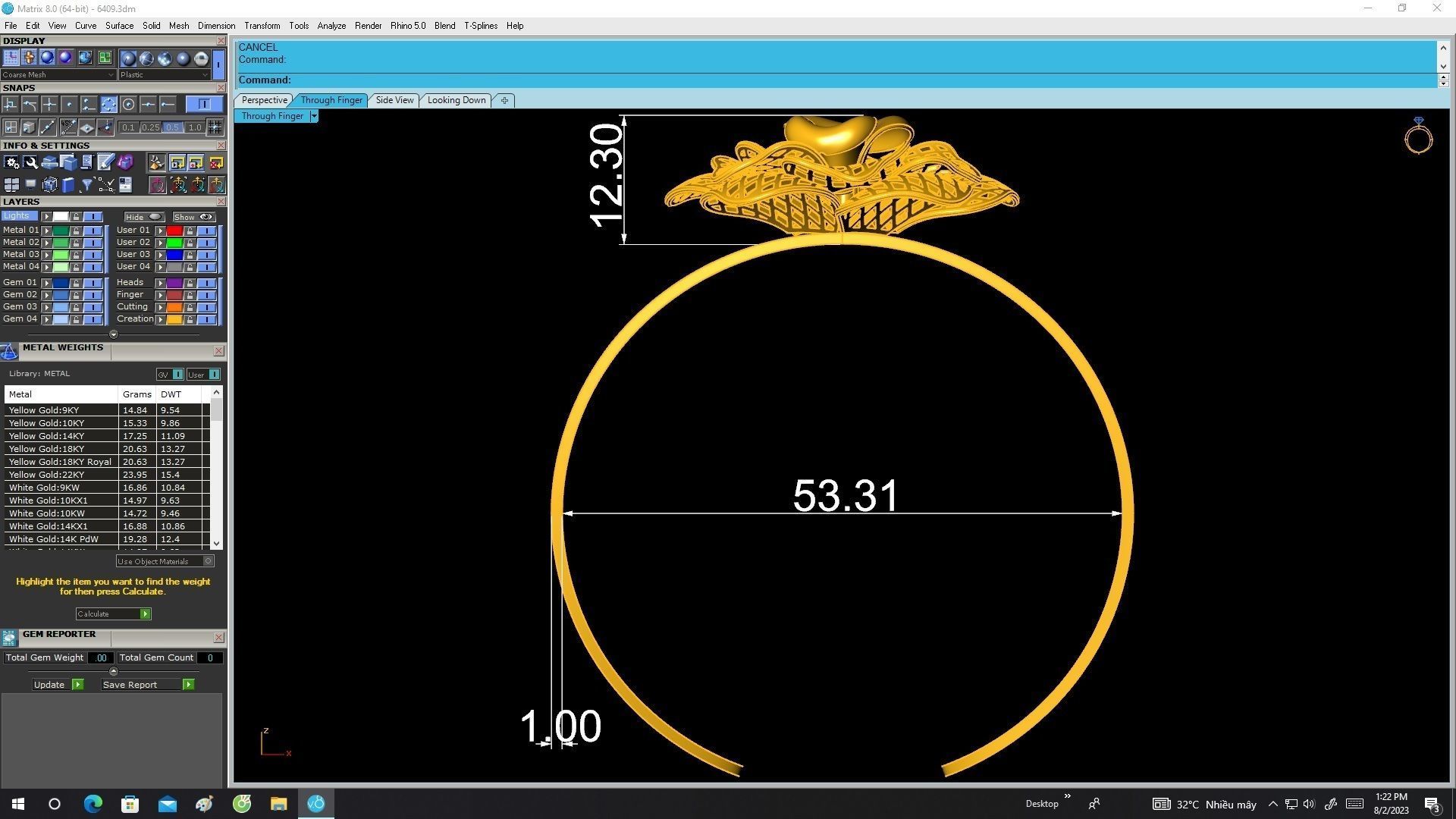1456x819 pixels.
Task: Click the notepad with pencil notes icon
Action: coord(105,163)
